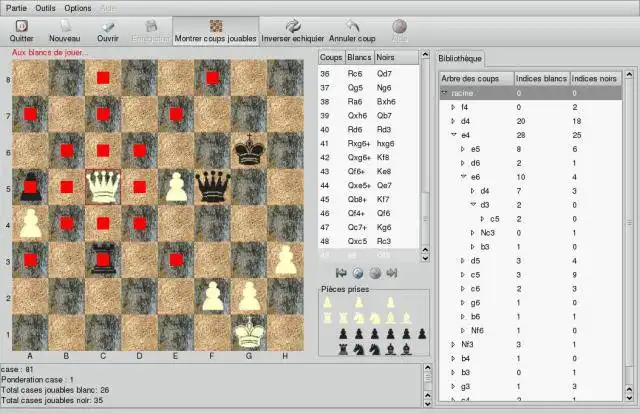Step forward one move button
Screen dimensions: 640x414
coord(375,273)
